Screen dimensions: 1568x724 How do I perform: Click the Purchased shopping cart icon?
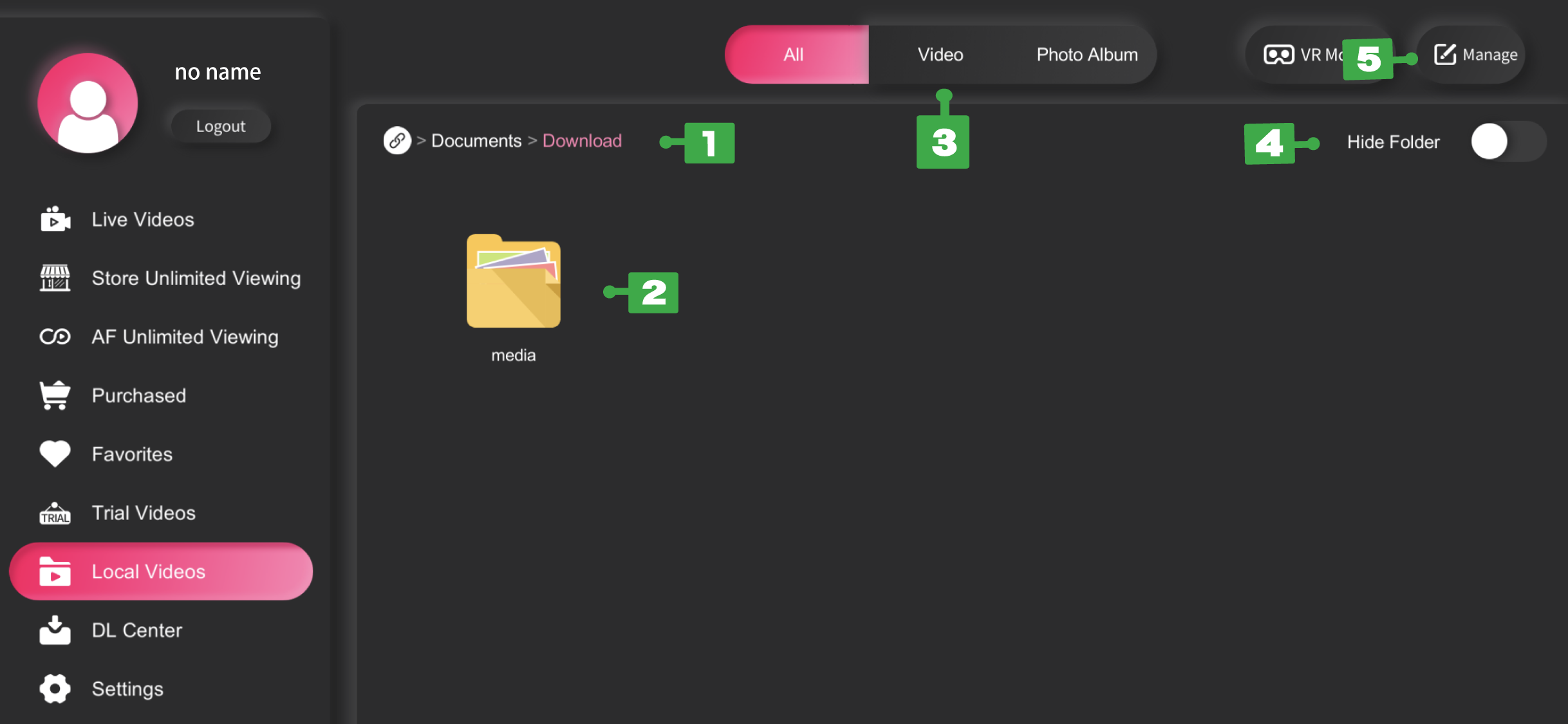[55, 395]
